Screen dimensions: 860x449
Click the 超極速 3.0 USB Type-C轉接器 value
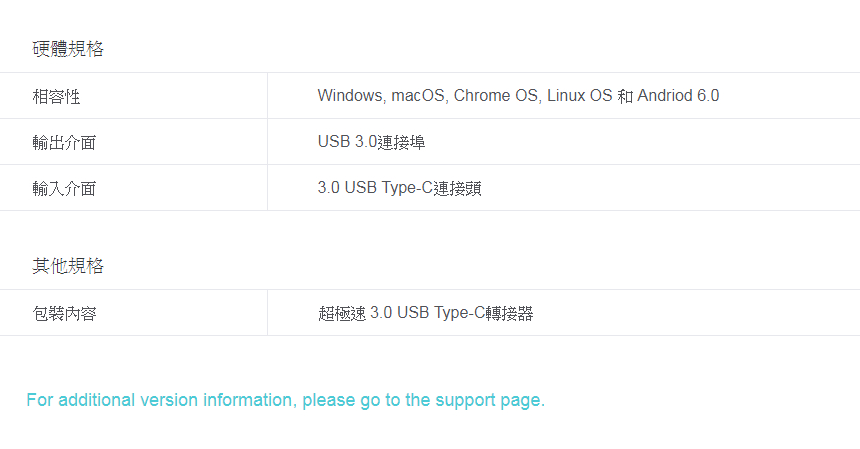(x=426, y=313)
